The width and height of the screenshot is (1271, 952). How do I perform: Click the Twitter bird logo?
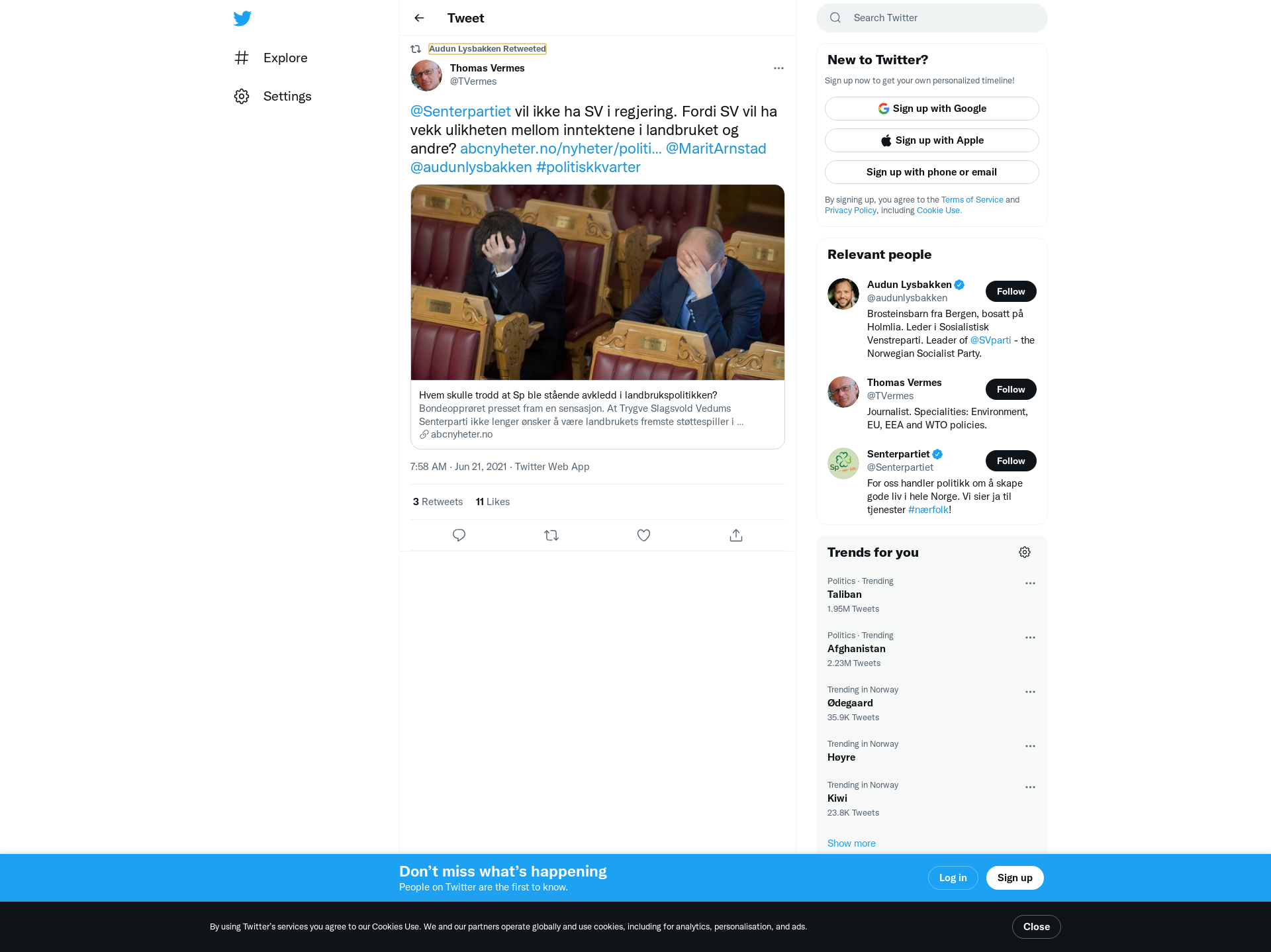point(242,18)
